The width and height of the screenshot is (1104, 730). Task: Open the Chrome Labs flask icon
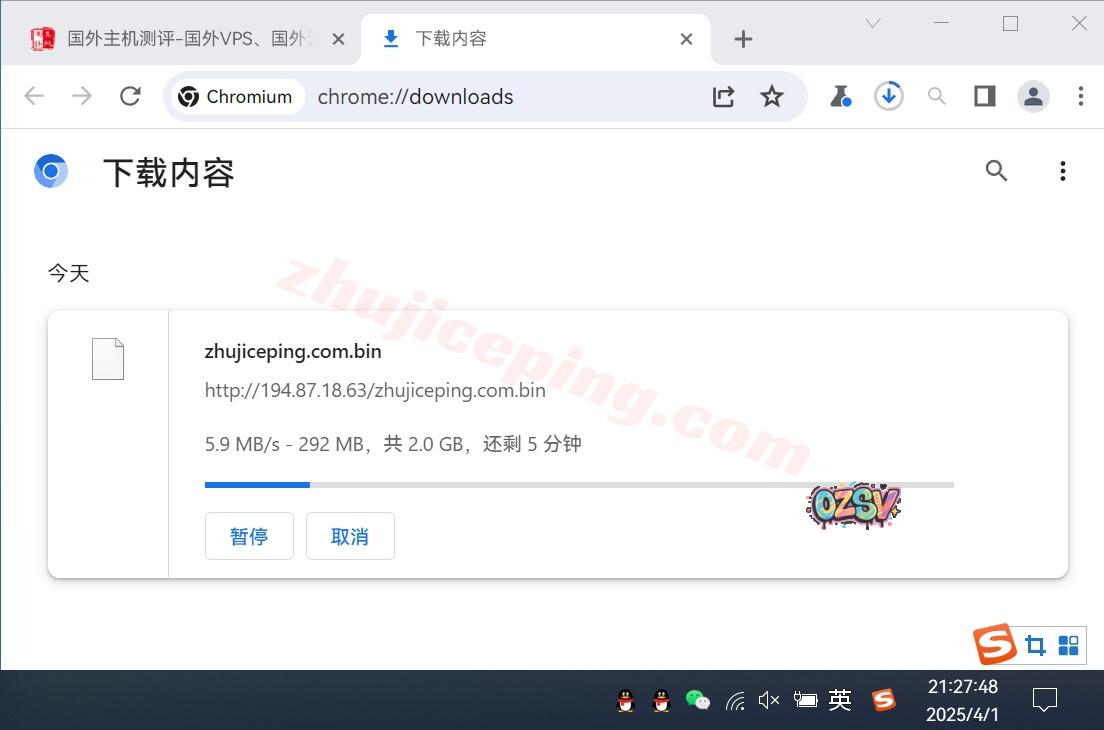(x=840, y=96)
